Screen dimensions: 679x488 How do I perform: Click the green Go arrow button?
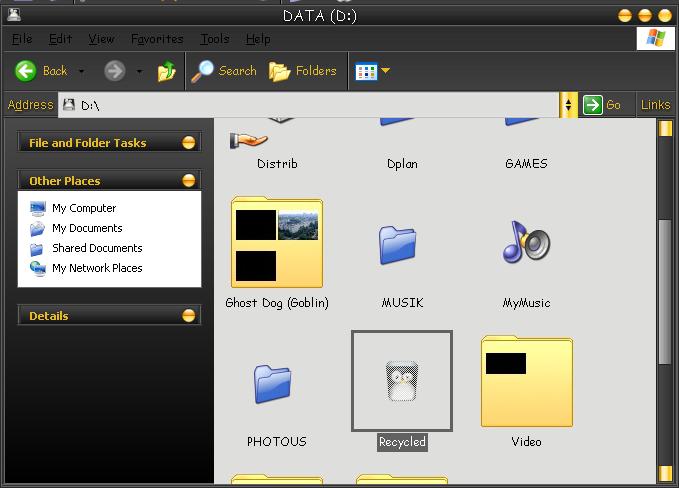[x=592, y=105]
